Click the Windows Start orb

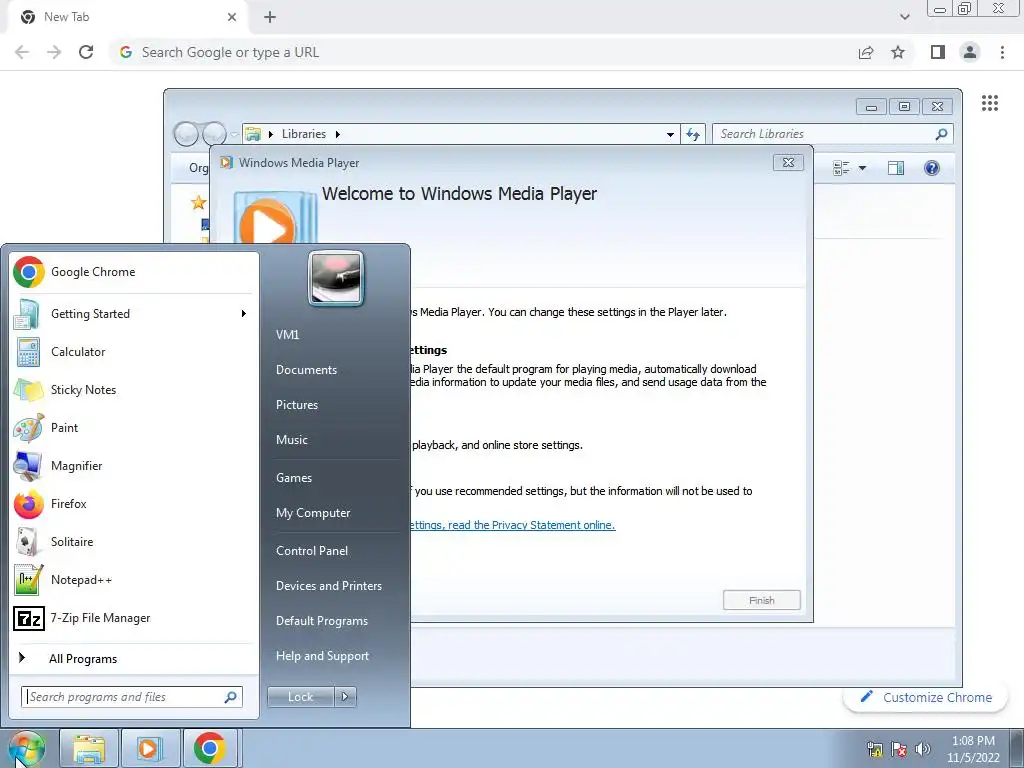click(x=27, y=748)
